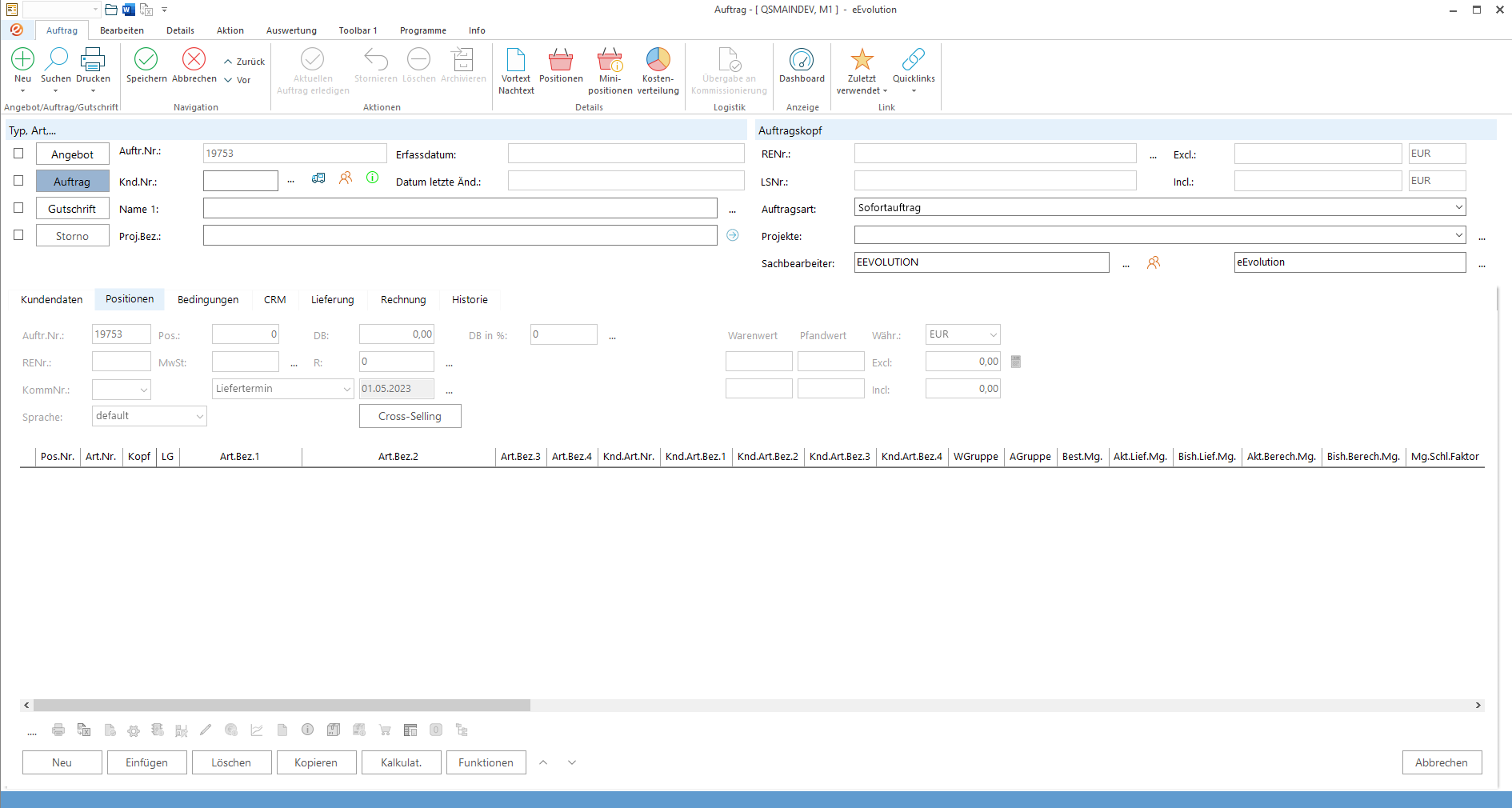
Task: Open Kostenverteilung pie chart icon
Action: tap(658, 59)
